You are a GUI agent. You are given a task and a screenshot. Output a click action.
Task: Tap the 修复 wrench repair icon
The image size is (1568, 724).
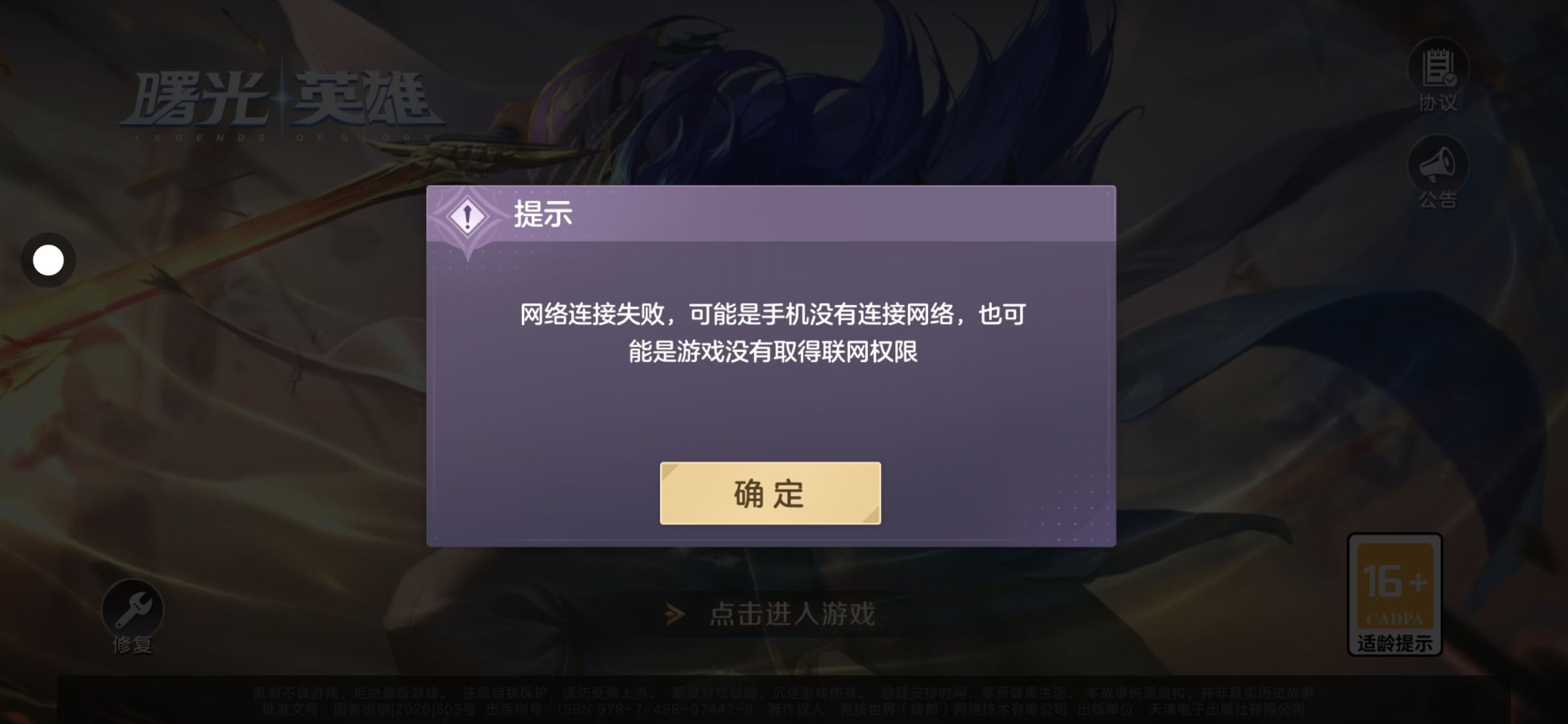coord(133,609)
